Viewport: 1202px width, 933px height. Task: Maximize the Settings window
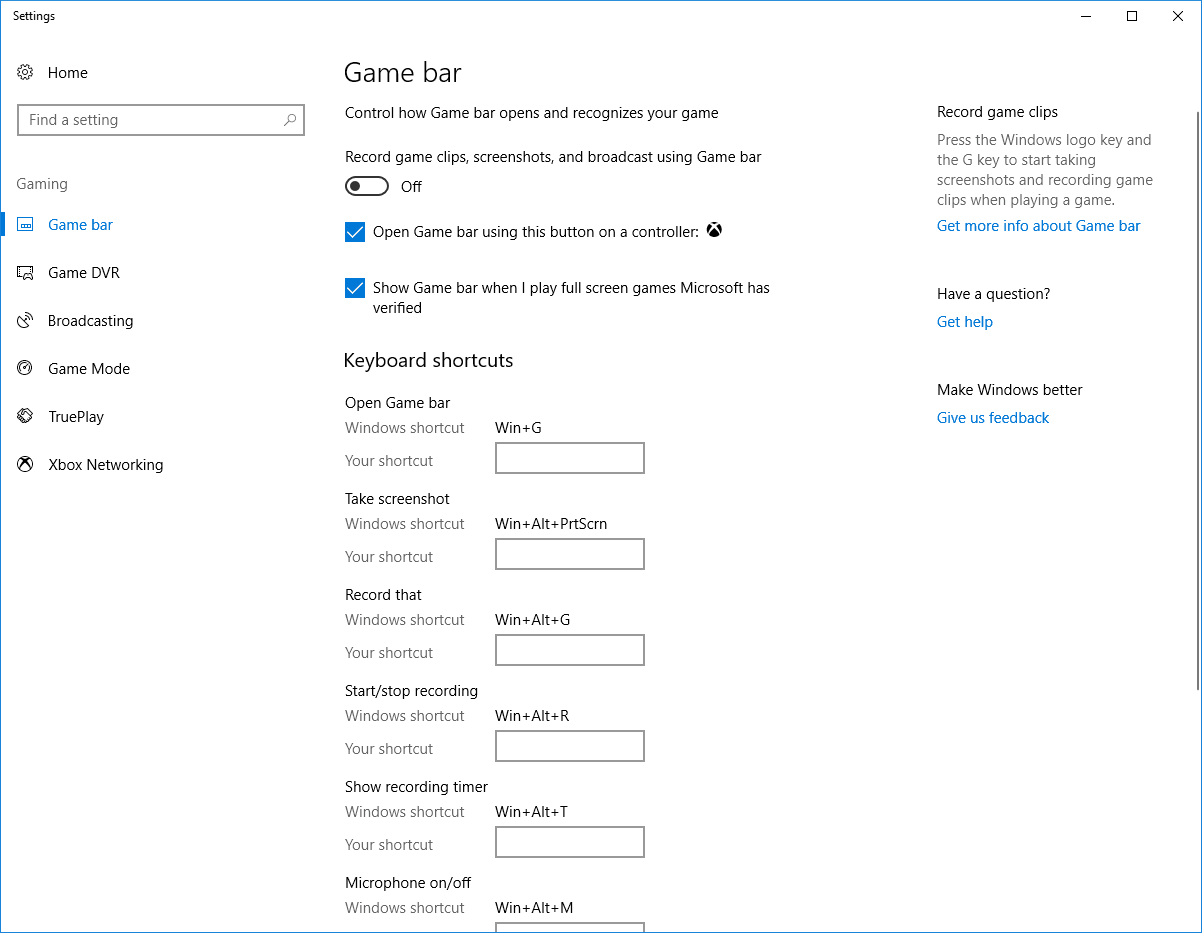pos(1132,16)
